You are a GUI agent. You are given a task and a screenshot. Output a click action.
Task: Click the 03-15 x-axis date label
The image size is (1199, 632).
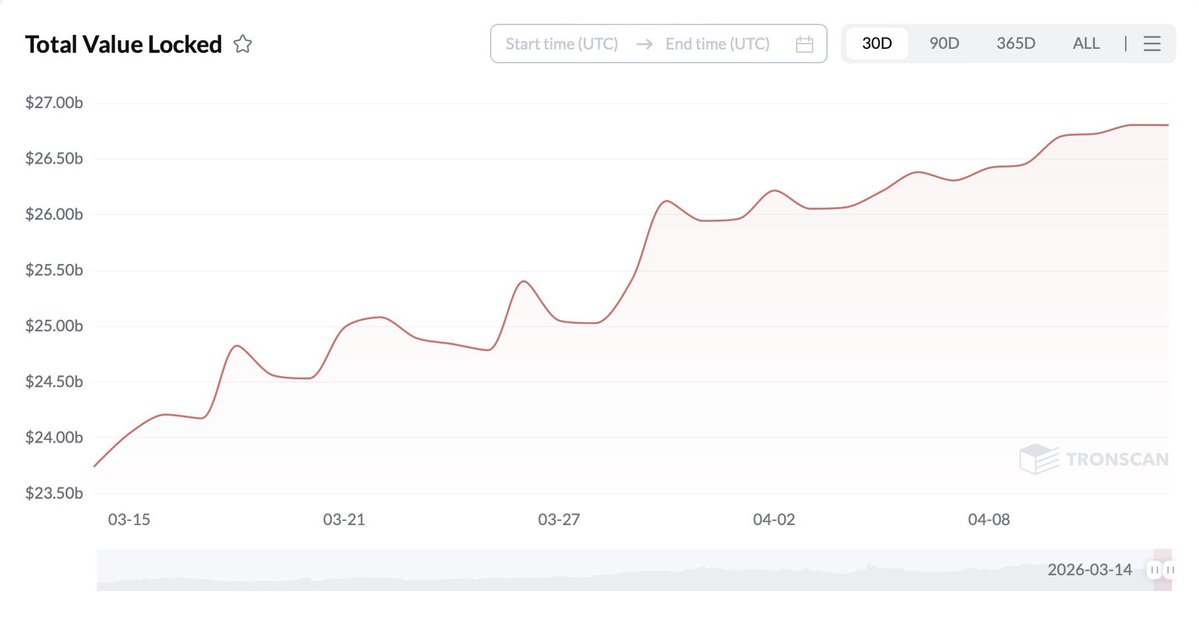coord(129,520)
